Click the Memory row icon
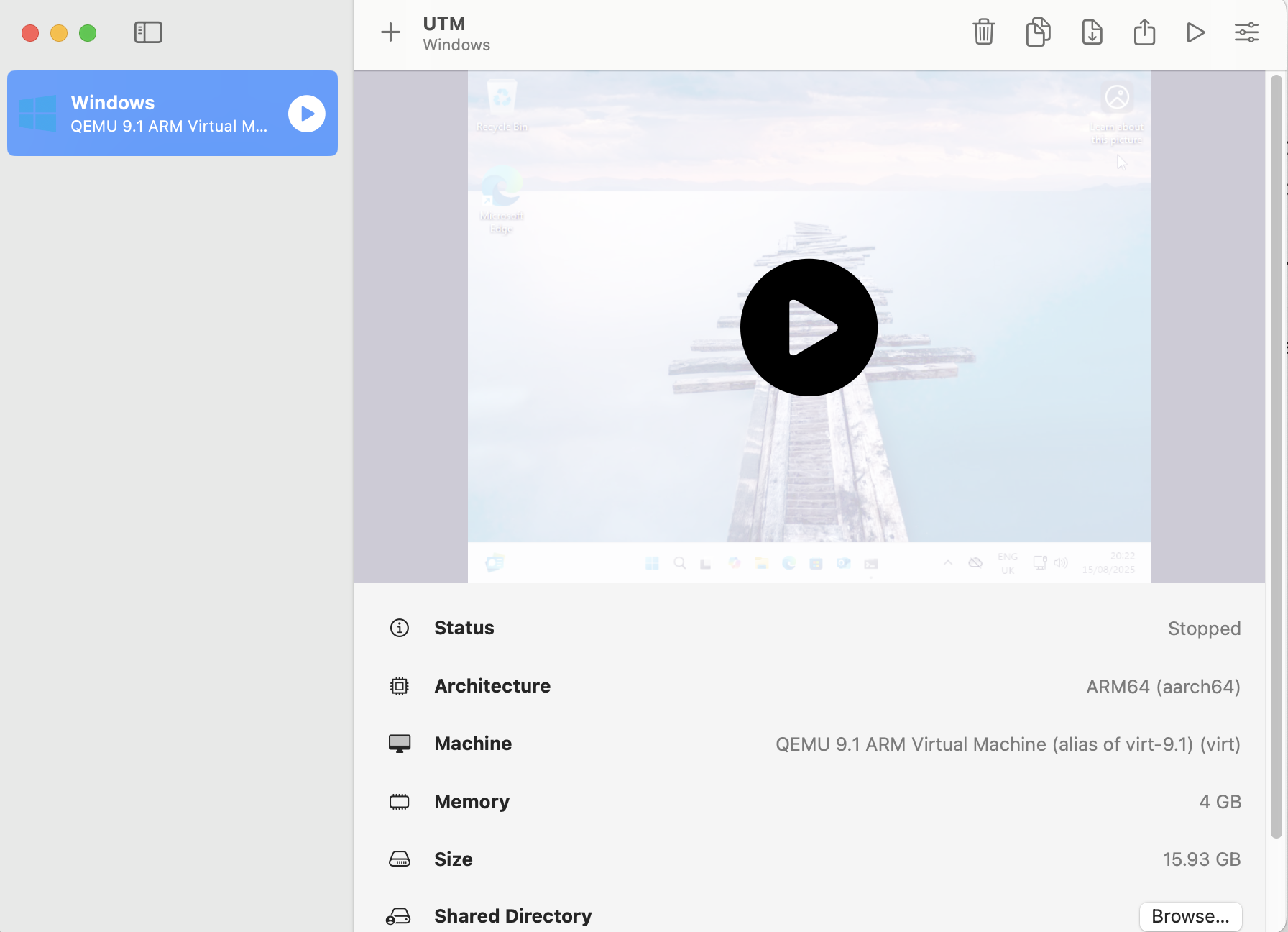Screen dimensions: 1288x932 click(400, 802)
